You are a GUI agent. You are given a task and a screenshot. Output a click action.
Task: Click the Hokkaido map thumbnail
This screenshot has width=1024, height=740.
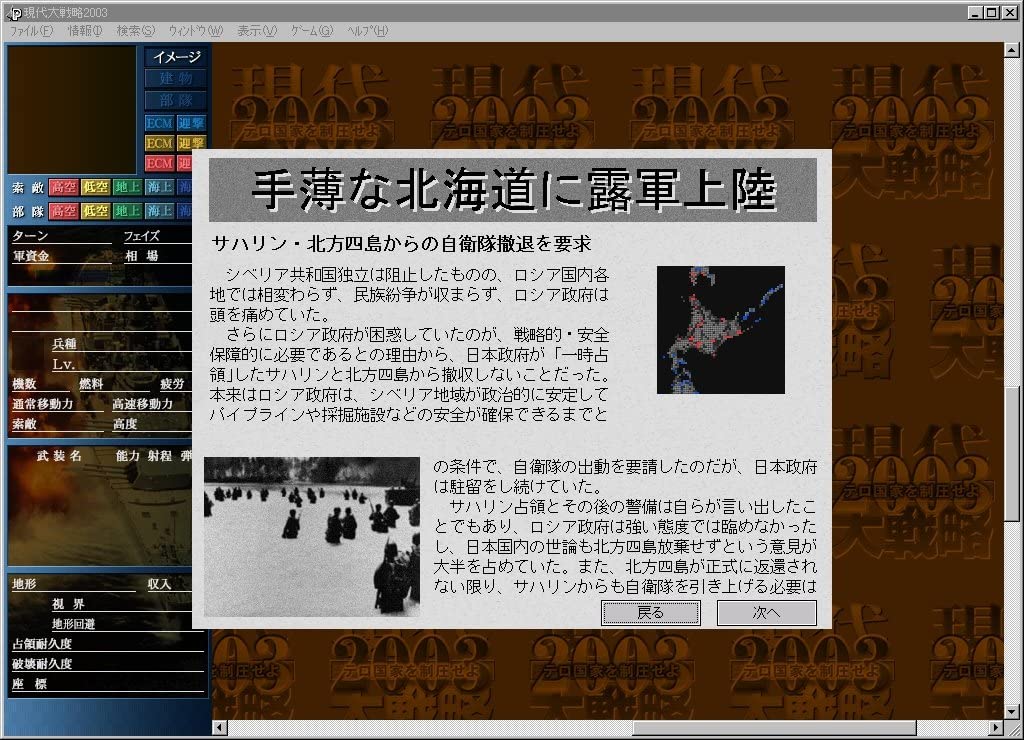[720, 329]
